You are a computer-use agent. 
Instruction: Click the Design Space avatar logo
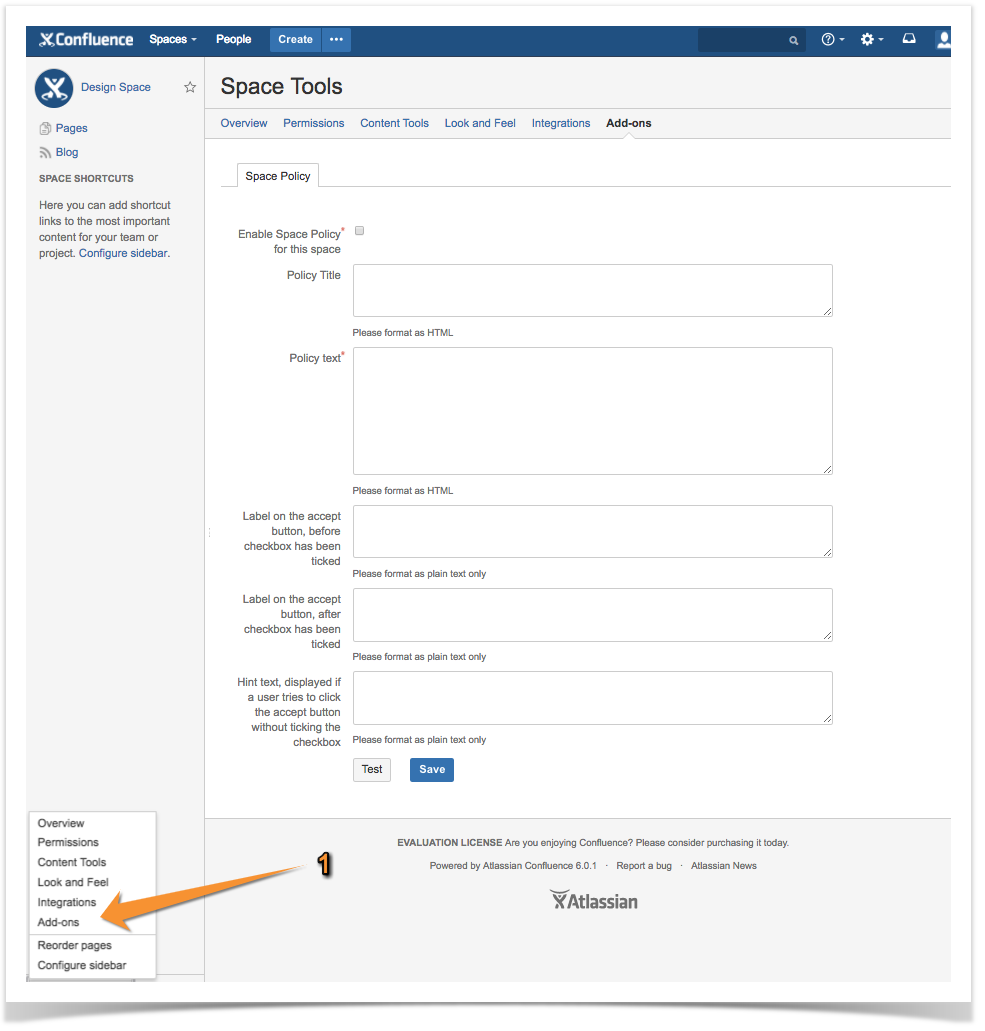click(54, 88)
